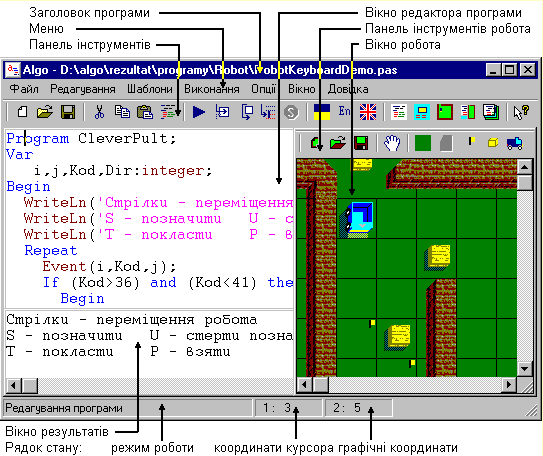Activate context help pointer with question mark
The height and width of the screenshot is (456, 543).
521,112
